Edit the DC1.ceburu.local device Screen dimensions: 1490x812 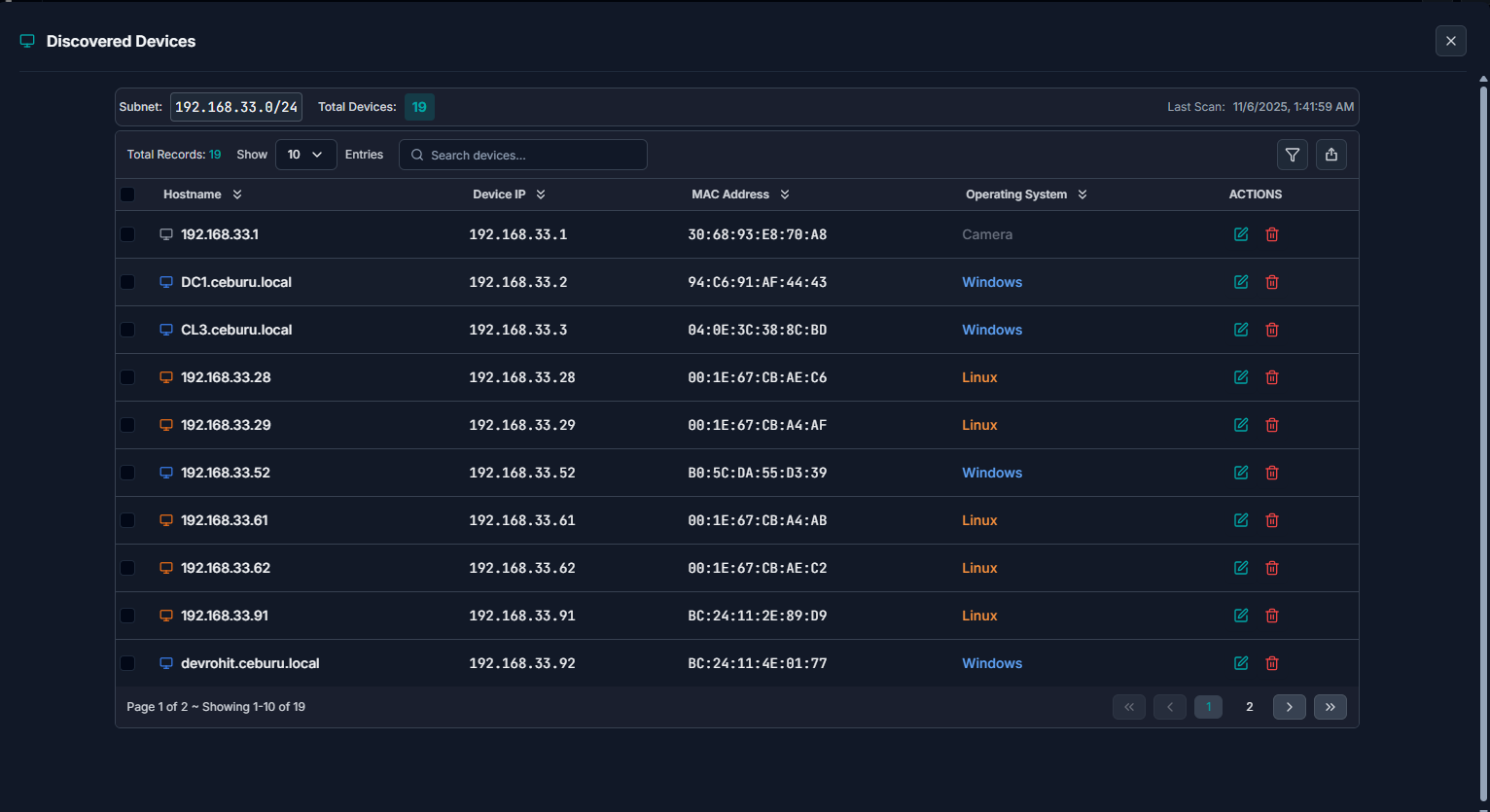tap(1241, 282)
